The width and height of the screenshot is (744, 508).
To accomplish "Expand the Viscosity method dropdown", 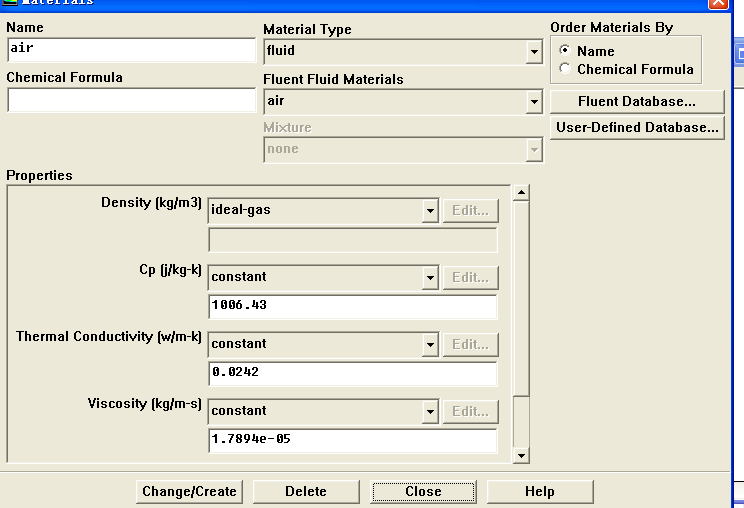I will pyautogui.click(x=430, y=411).
